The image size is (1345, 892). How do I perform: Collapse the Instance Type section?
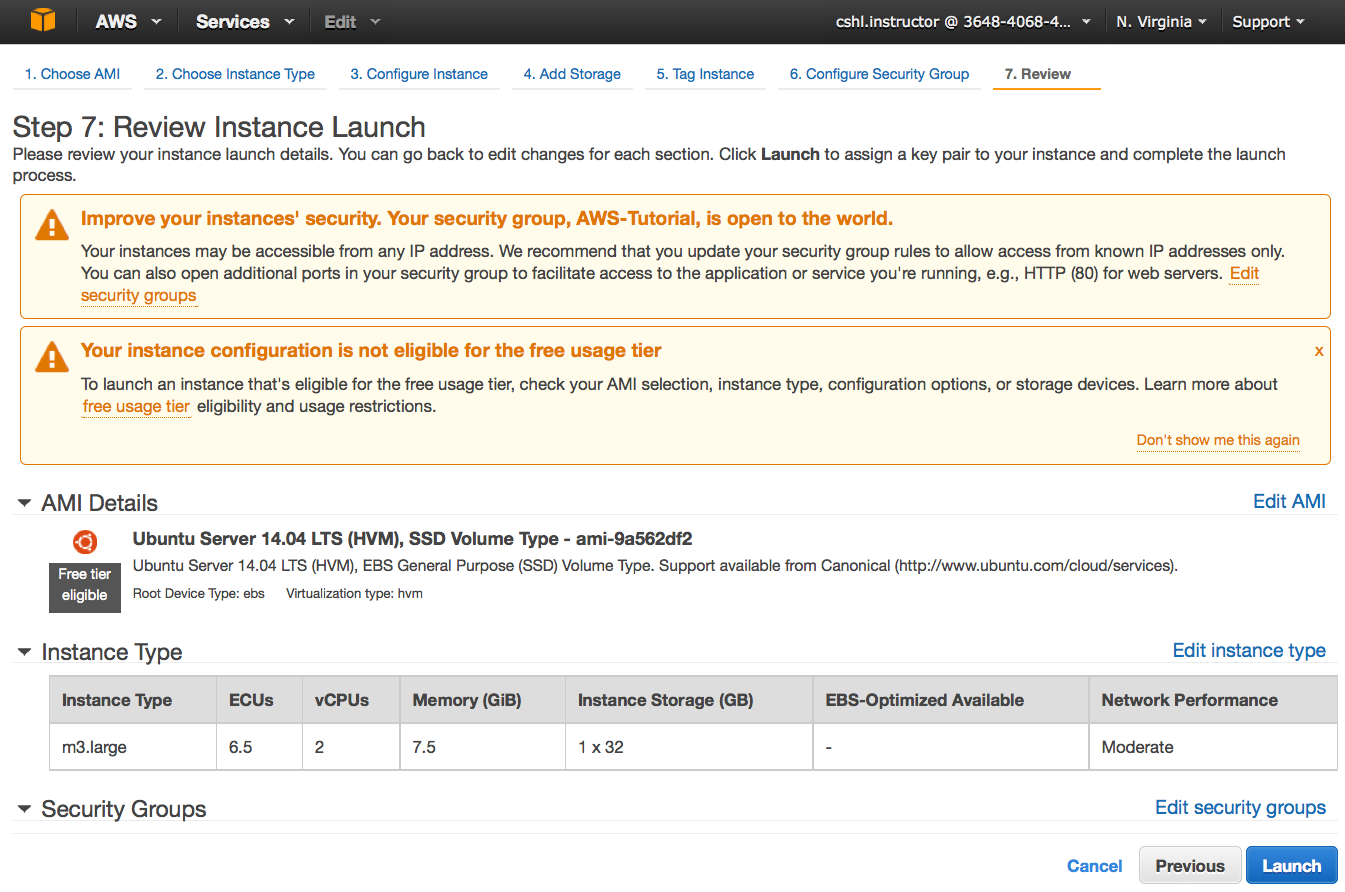pos(25,652)
